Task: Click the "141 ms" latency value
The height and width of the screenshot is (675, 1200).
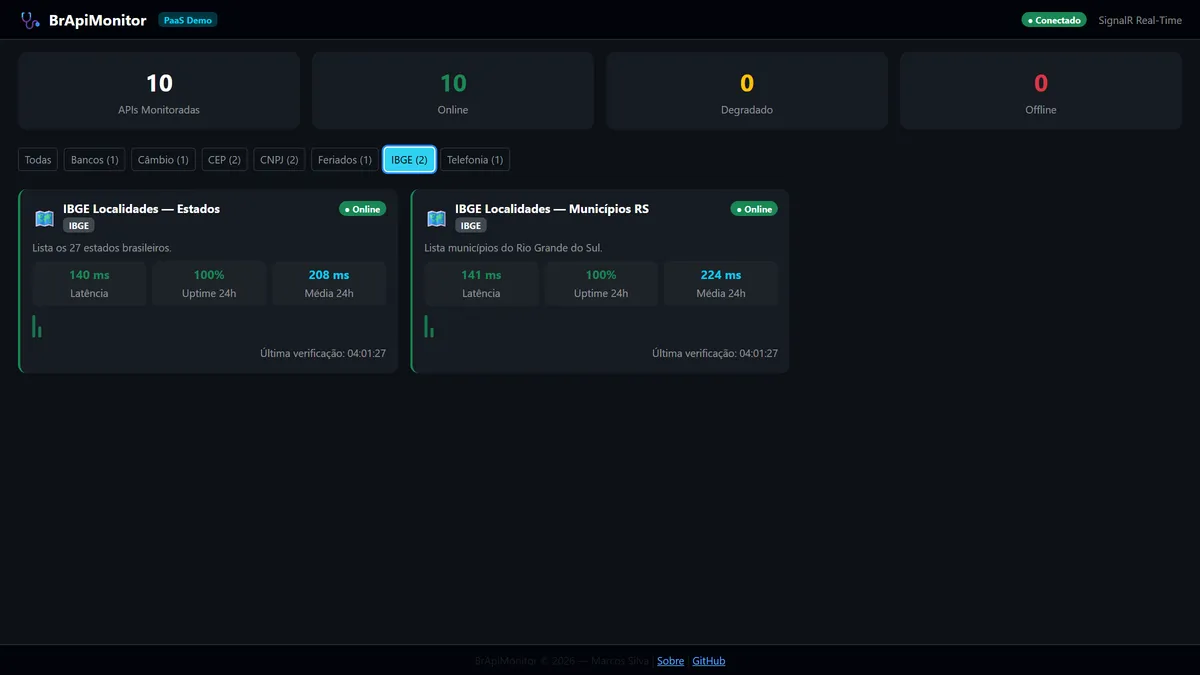Action: pyautogui.click(x=481, y=275)
